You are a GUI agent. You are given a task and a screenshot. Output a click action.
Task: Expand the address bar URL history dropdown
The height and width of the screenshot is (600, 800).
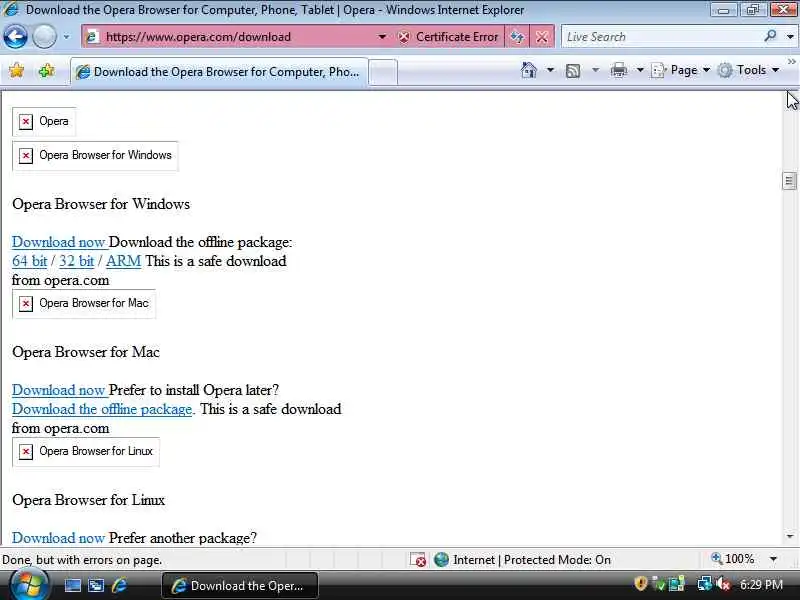[x=382, y=37]
